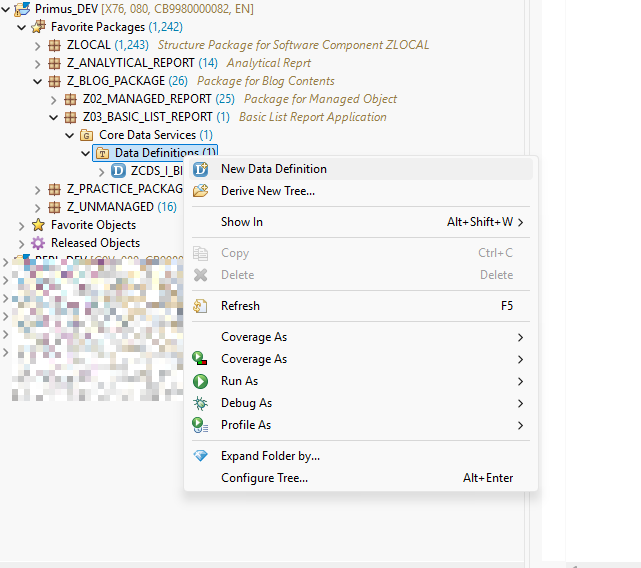The image size is (641, 568).
Task: Select Configure Tree... menu entry
Action: click(x=361, y=478)
